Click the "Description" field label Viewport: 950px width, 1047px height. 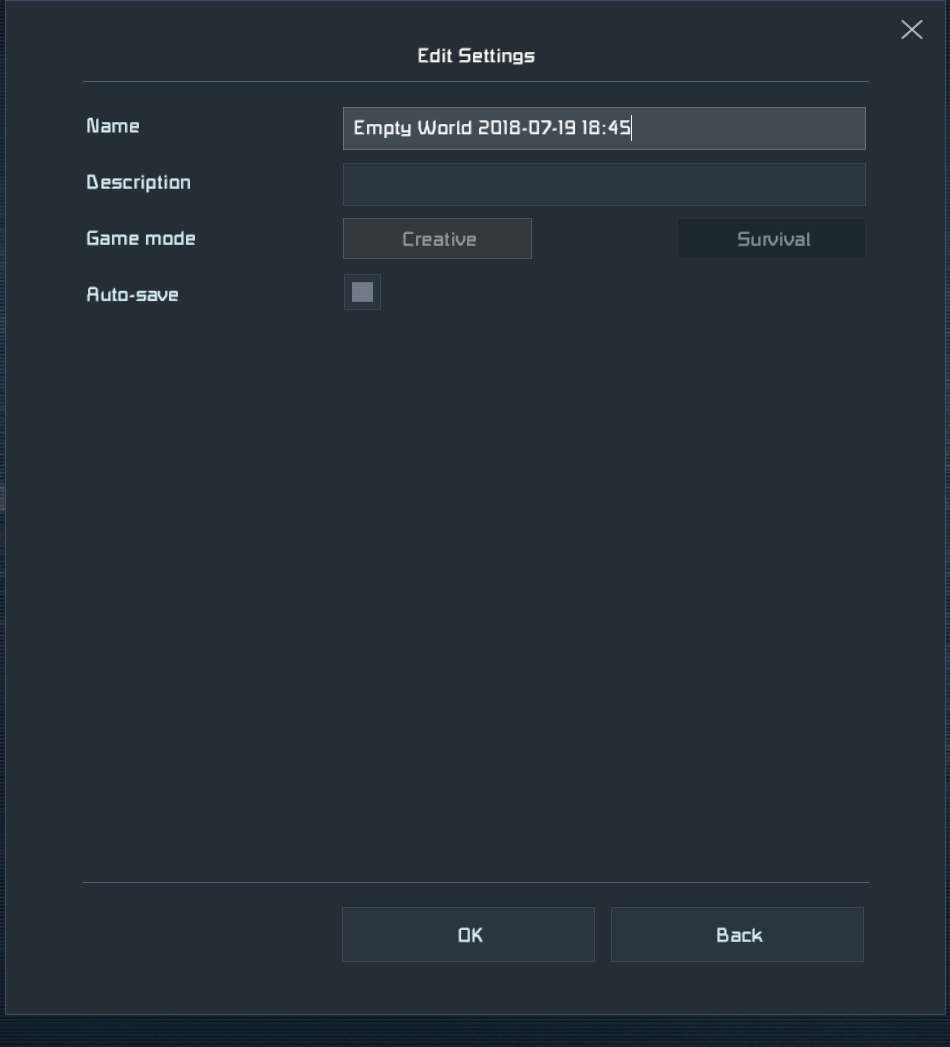point(138,183)
